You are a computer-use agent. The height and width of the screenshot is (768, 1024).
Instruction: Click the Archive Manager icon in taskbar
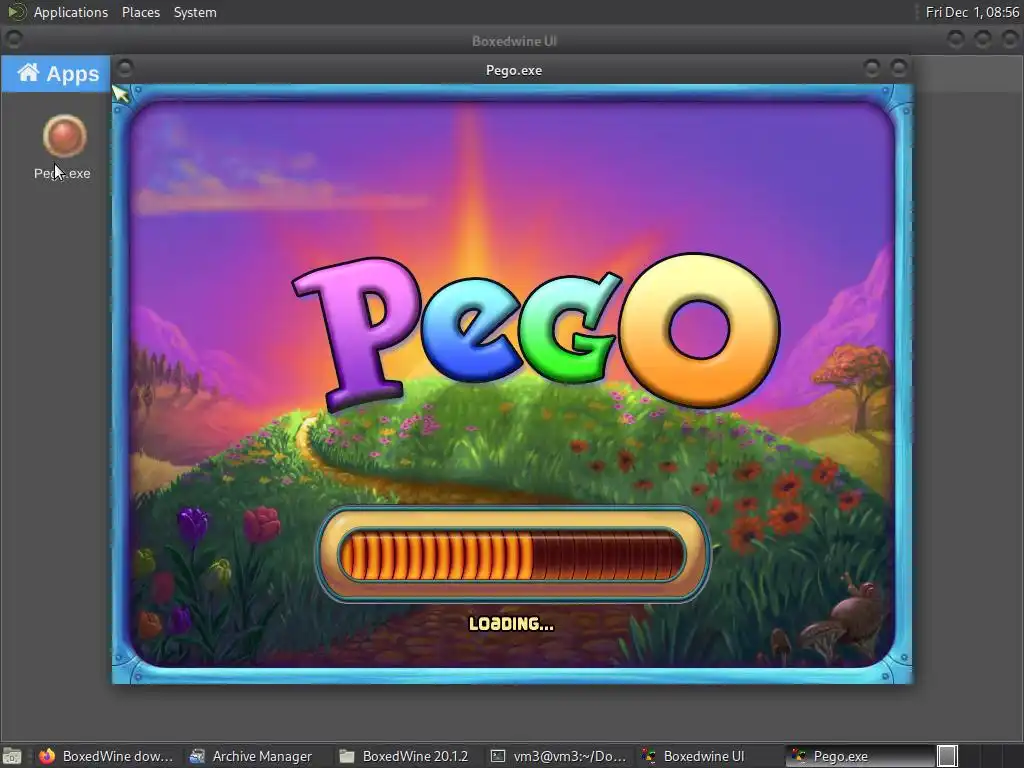[x=197, y=756]
